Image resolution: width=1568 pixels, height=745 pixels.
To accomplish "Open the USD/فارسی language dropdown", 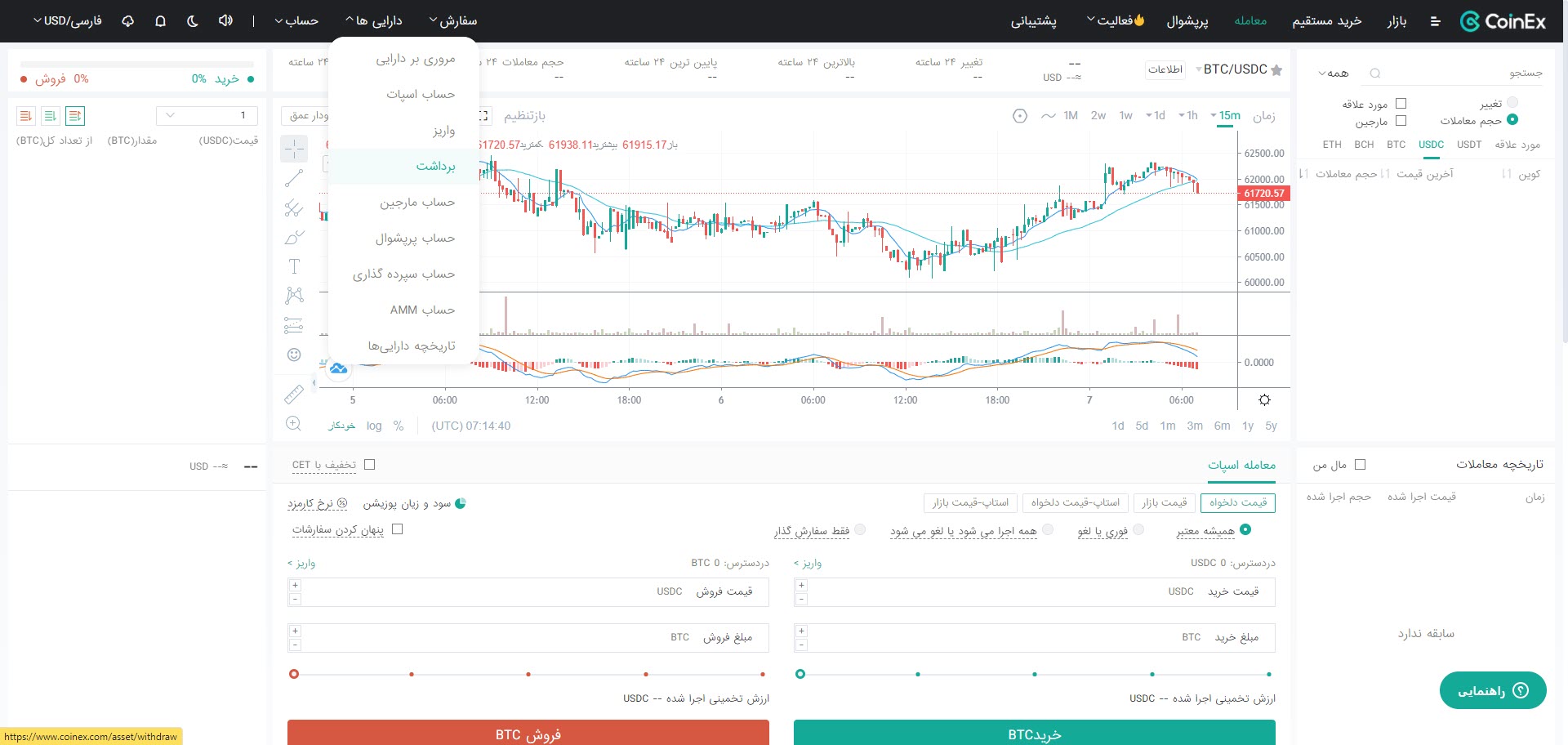I will pyautogui.click(x=68, y=20).
